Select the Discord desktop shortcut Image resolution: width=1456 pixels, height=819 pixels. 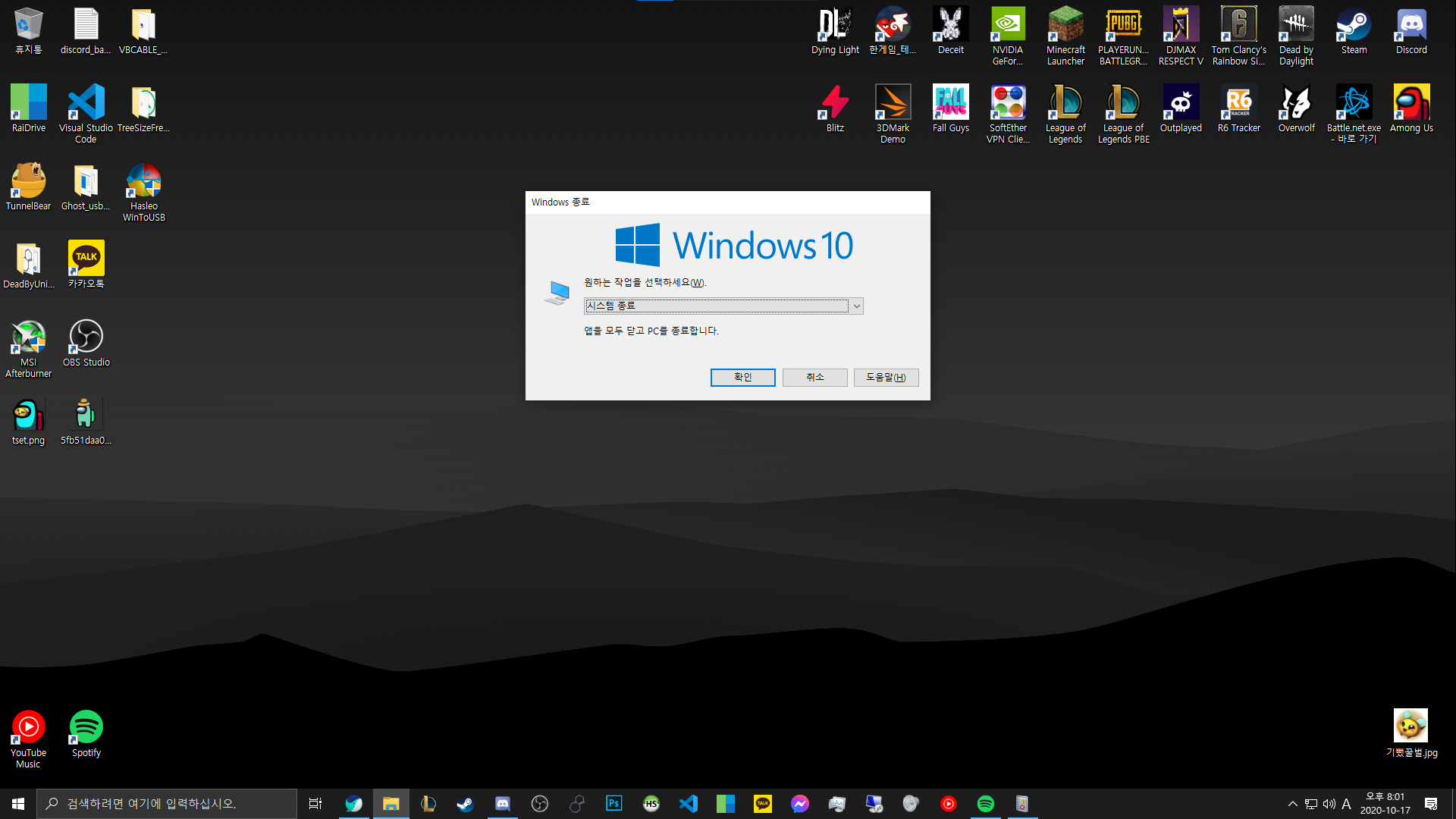tap(1411, 31)
